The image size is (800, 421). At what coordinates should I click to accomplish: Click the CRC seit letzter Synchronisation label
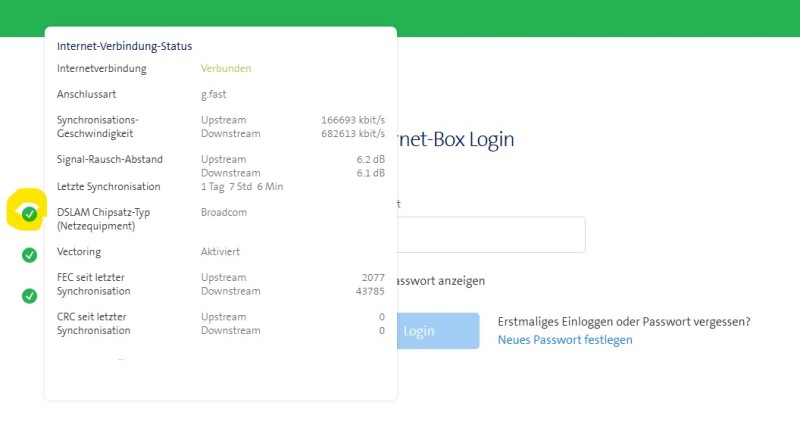[93, 323]
